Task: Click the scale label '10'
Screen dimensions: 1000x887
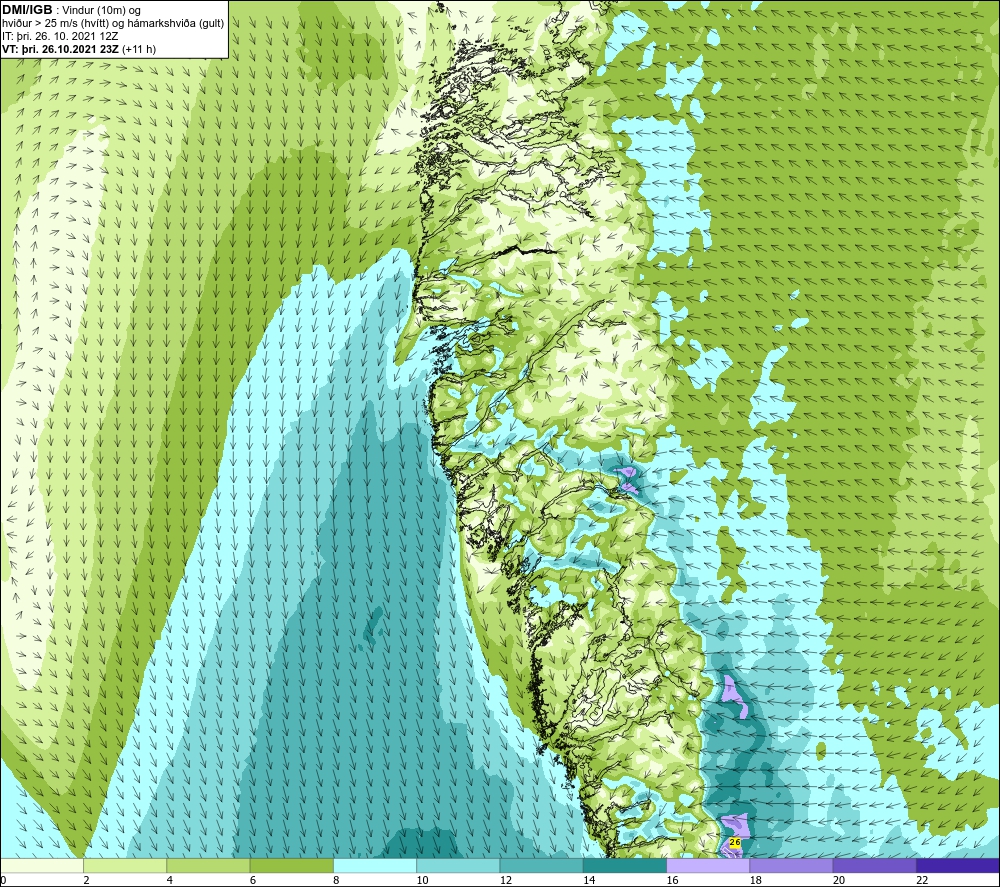Action: click(422, 880)
